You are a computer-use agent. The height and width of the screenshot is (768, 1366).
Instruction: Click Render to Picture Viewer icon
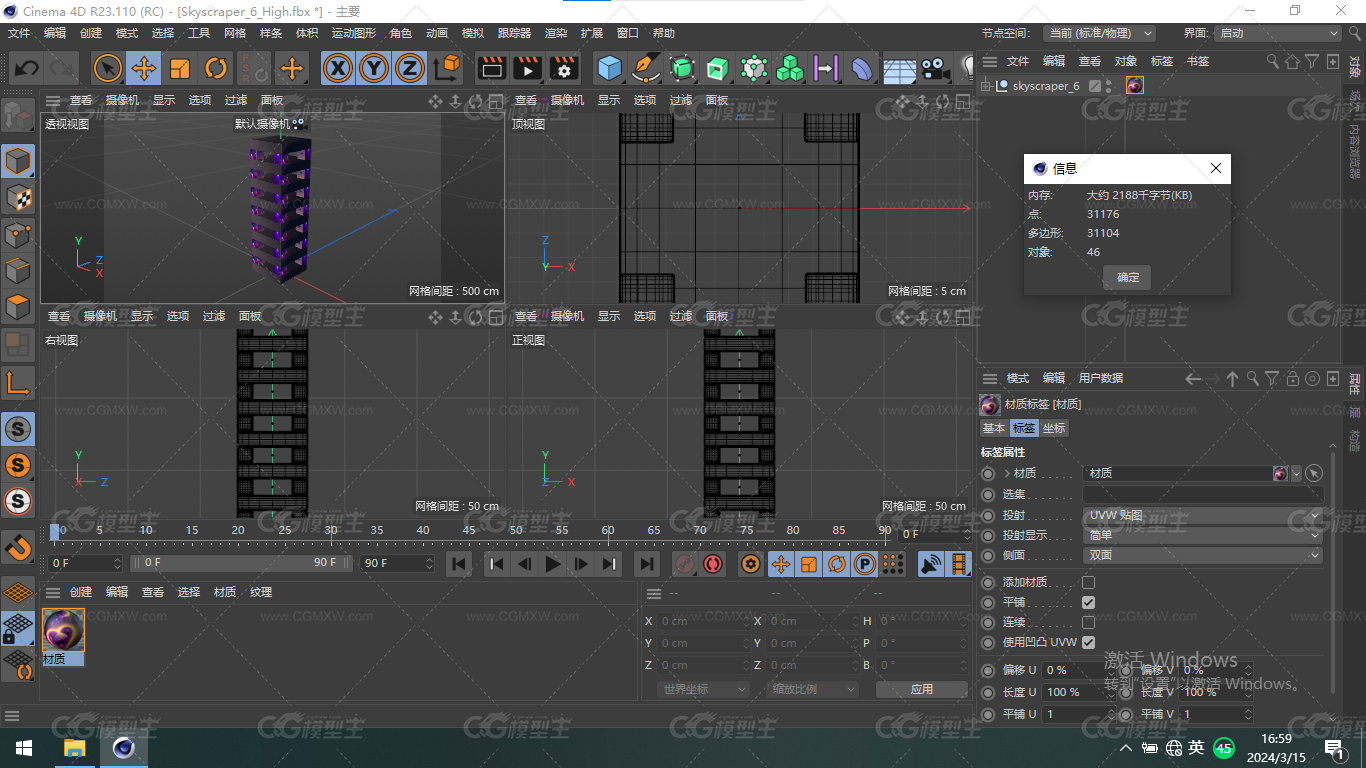tap(527, 68)
